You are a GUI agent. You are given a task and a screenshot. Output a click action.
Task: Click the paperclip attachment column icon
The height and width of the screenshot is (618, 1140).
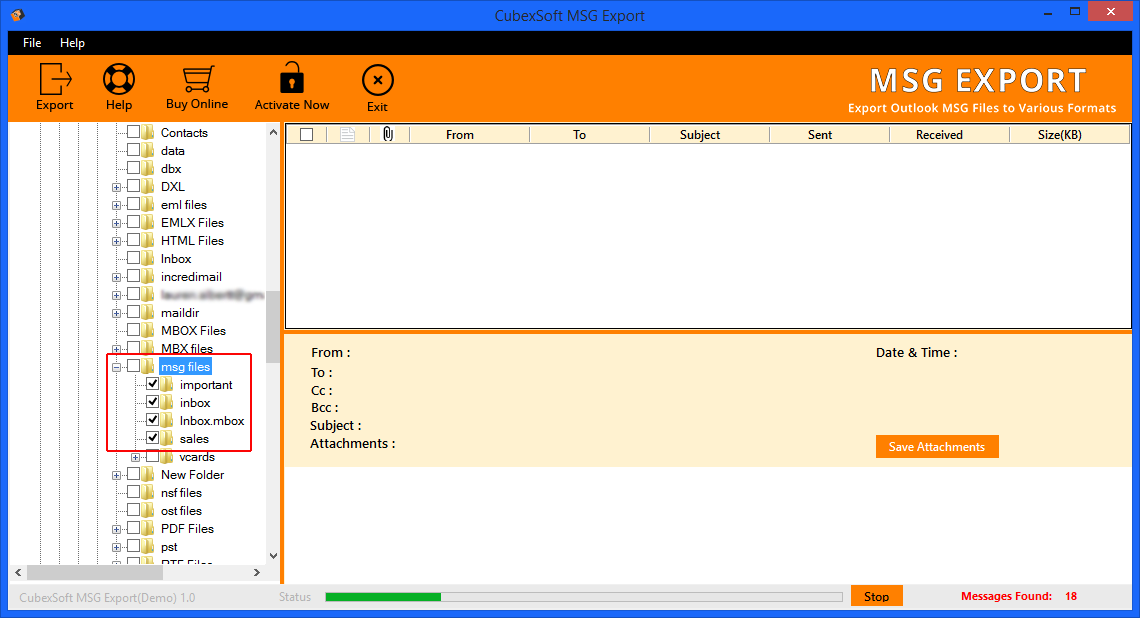click(x=388, y=134)
